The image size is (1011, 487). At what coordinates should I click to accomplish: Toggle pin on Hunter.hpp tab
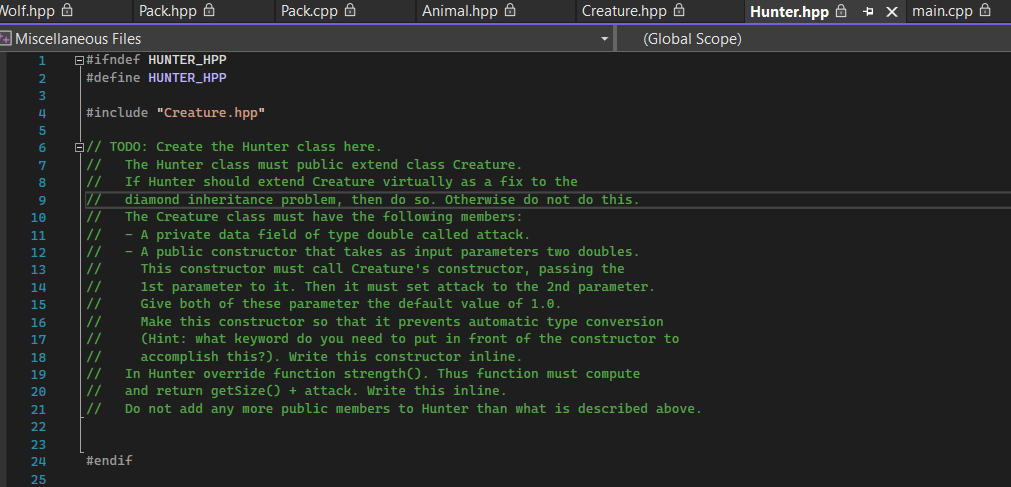click(868, 12)
